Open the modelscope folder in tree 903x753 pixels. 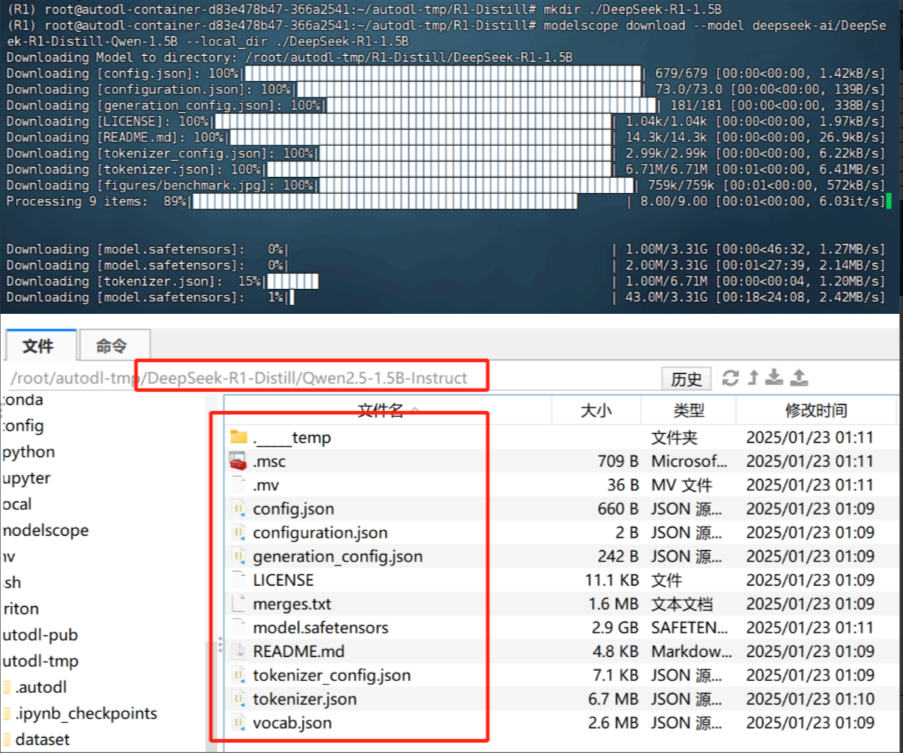45,530
